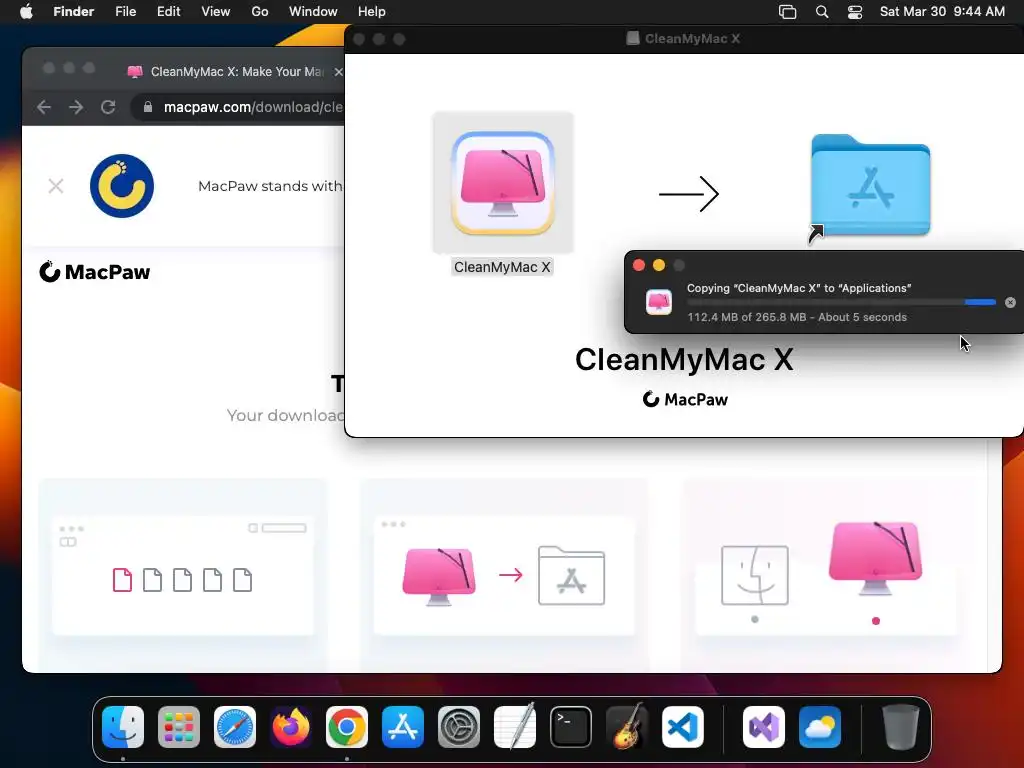Image resolution: width=1024 pixels, height=768 pixels.
Task: Open the Apple menu
Action: pyautogui.click(x=26, y=12)
